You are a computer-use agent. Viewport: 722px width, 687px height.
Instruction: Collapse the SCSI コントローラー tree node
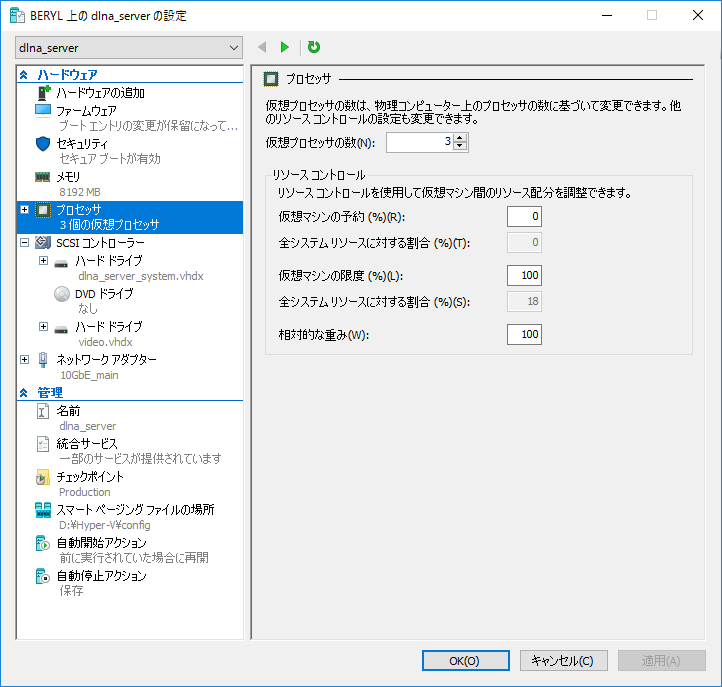24,242
